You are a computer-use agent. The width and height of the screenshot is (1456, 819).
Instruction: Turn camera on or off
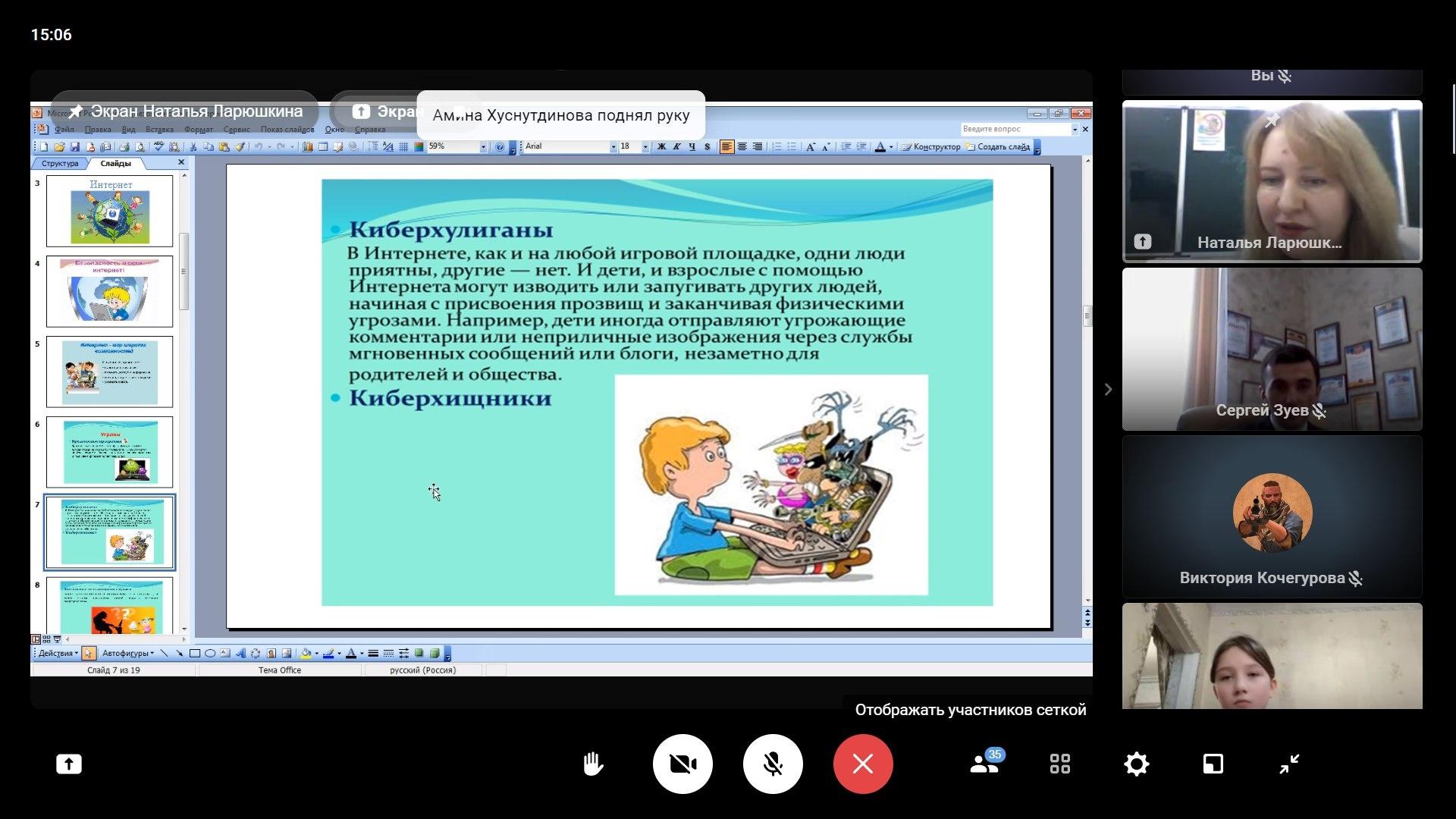click(682, 764)
